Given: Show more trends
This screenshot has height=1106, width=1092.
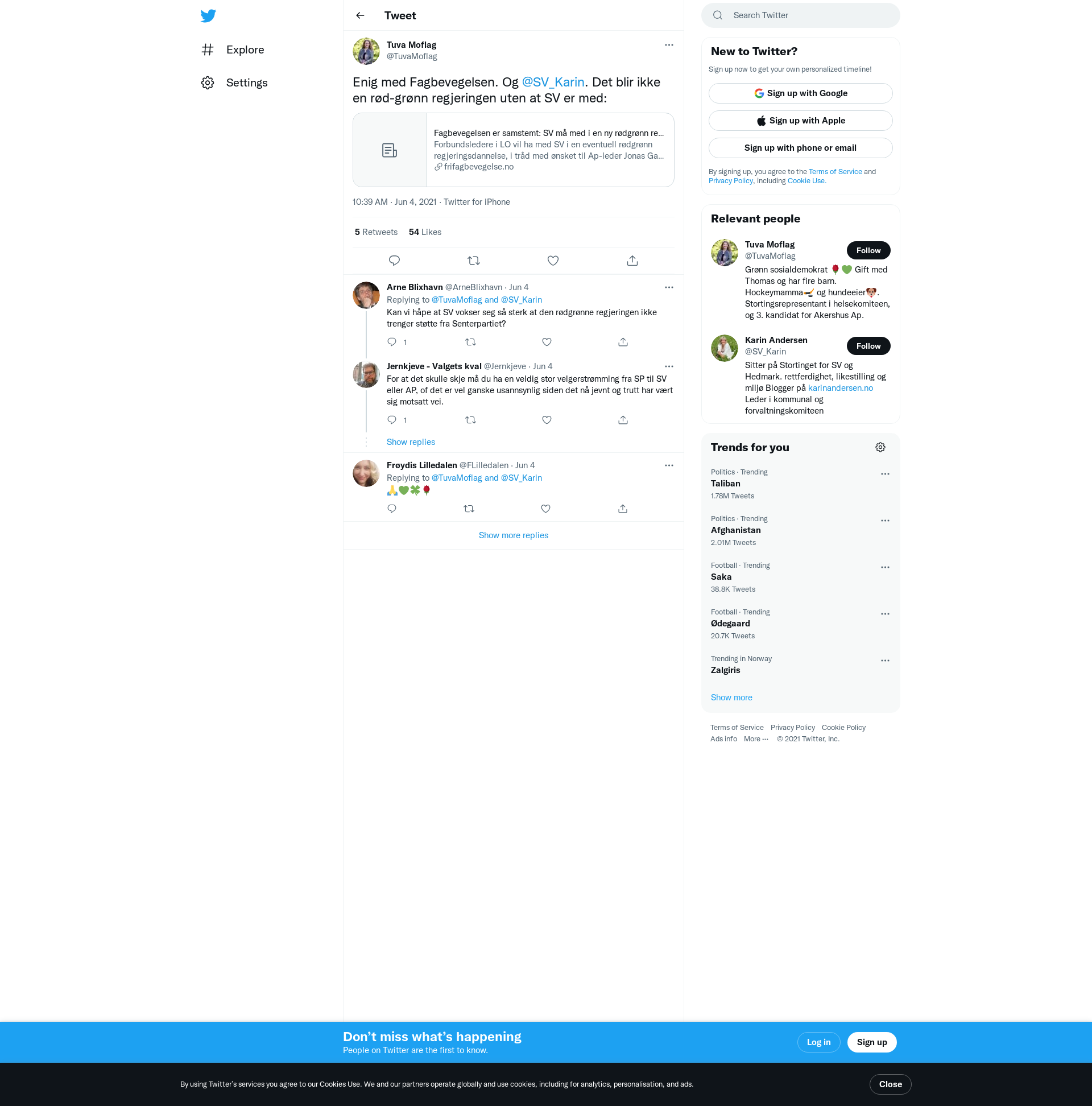Looking at the screenshot, I should click(x=731, y=698).
